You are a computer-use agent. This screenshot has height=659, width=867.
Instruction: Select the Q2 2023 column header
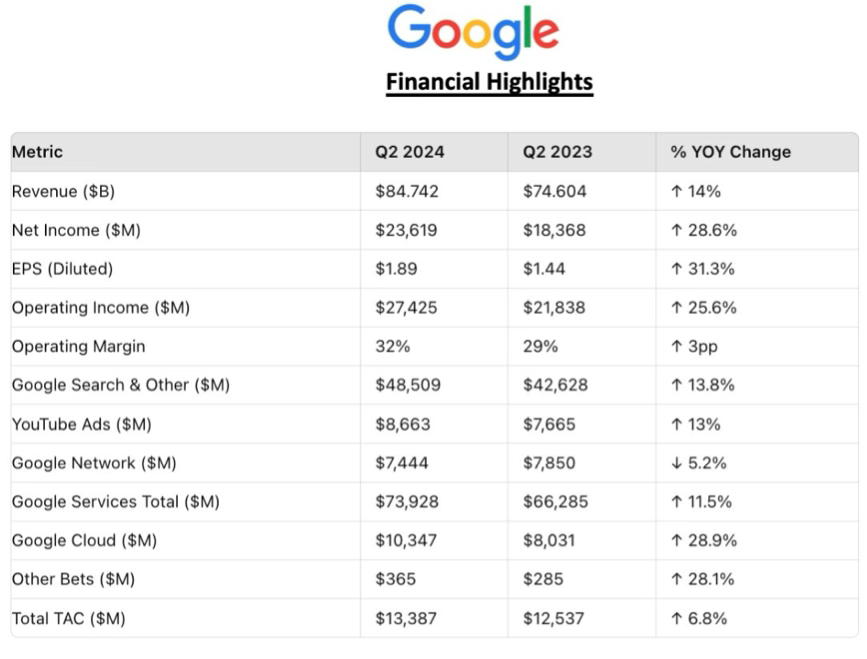pyautogui.click(x=557, y=152)
